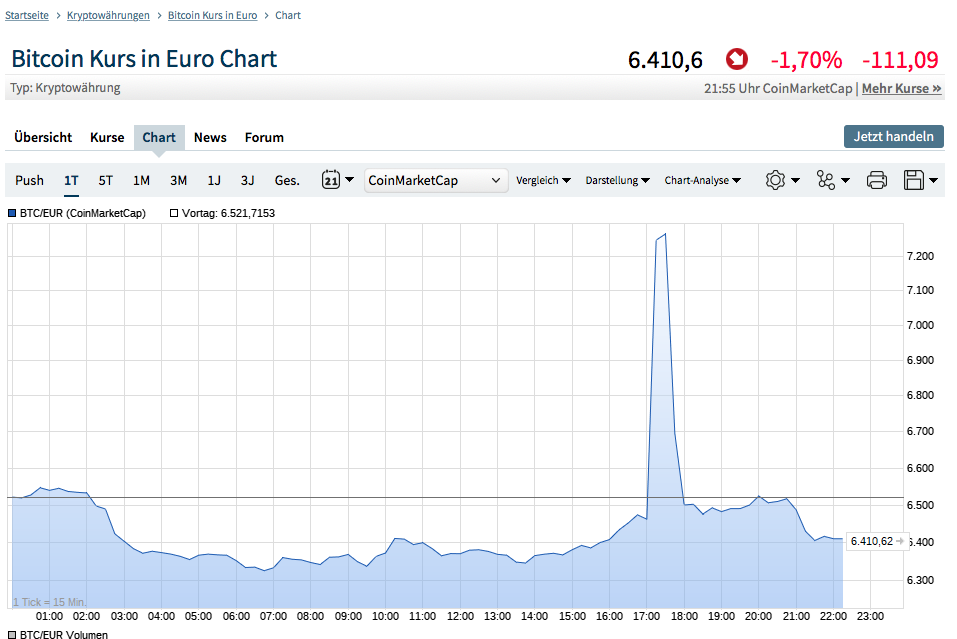
Task: Click the Jetzt handeln button
Action: point(894,136)
